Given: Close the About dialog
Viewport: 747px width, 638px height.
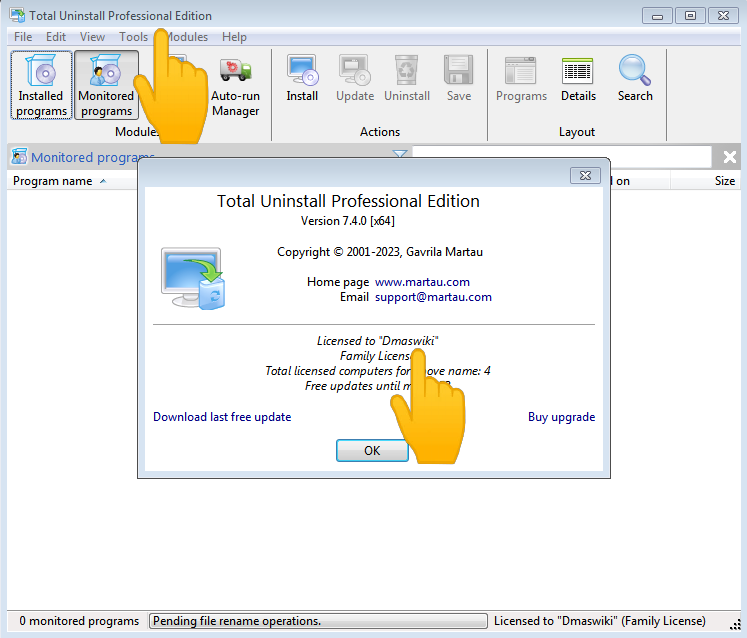Looking at the screenshot, I should click(585, 175).
